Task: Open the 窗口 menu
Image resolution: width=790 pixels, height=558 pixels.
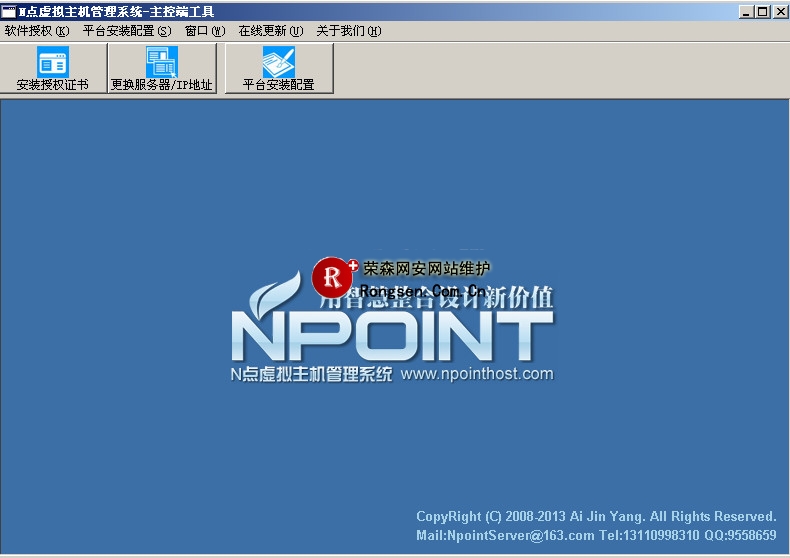Action: pos(205,31)
